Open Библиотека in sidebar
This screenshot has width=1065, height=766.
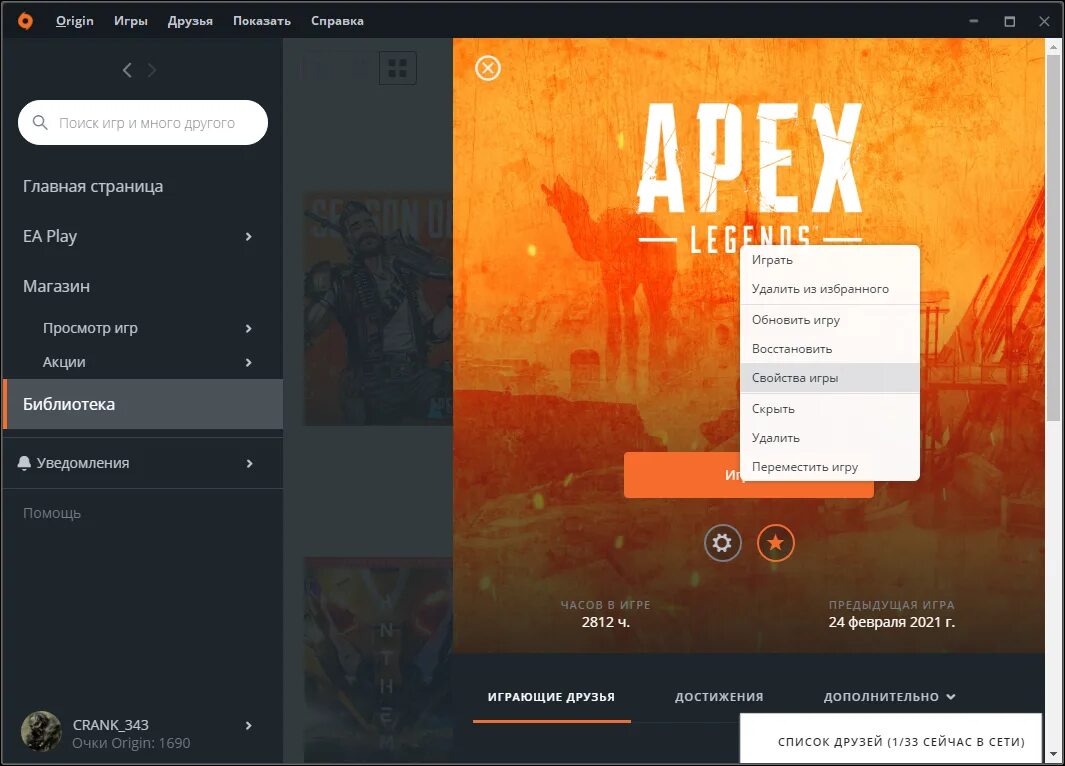point(143,404)
